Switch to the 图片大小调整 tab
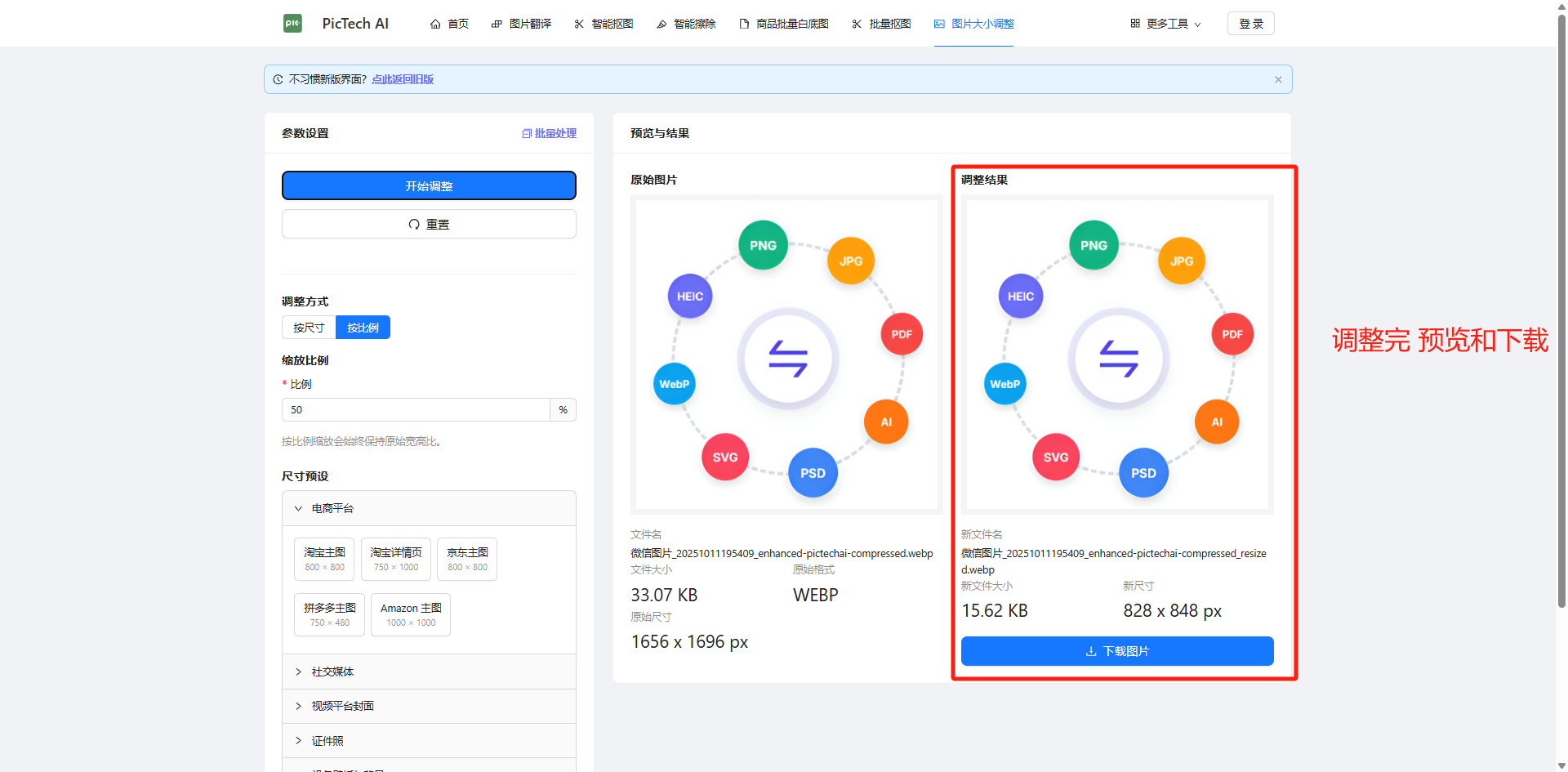The width and height of the screenshot is (1568, 772). tap(973, 24)
